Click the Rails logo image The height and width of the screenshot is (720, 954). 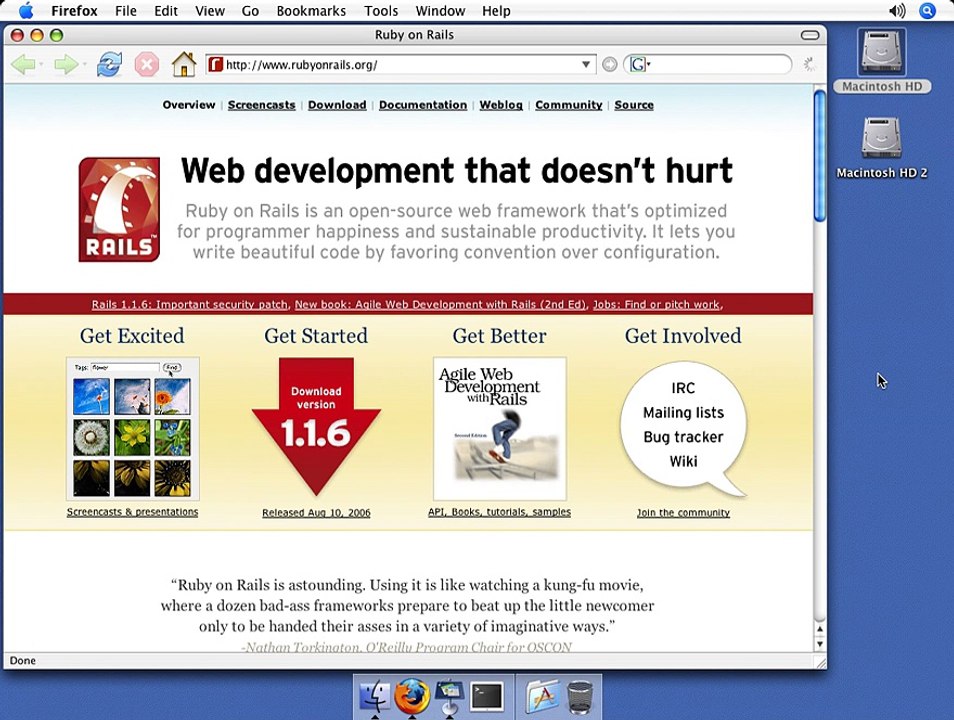tap(119, 209)
